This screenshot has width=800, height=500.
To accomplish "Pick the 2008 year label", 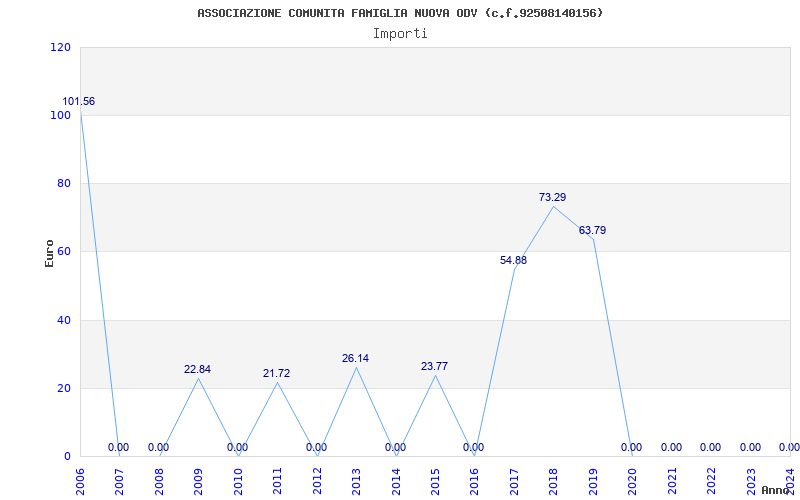I will pyautogui.click(x=159, y=482).
